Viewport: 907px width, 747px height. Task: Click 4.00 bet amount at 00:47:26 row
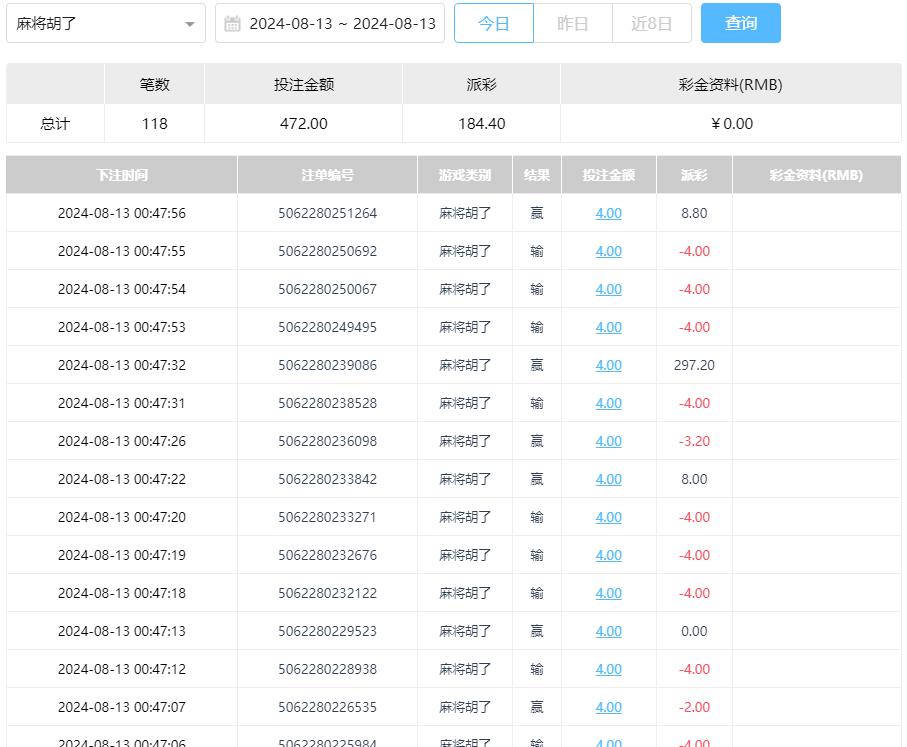[x=608, y=441]
